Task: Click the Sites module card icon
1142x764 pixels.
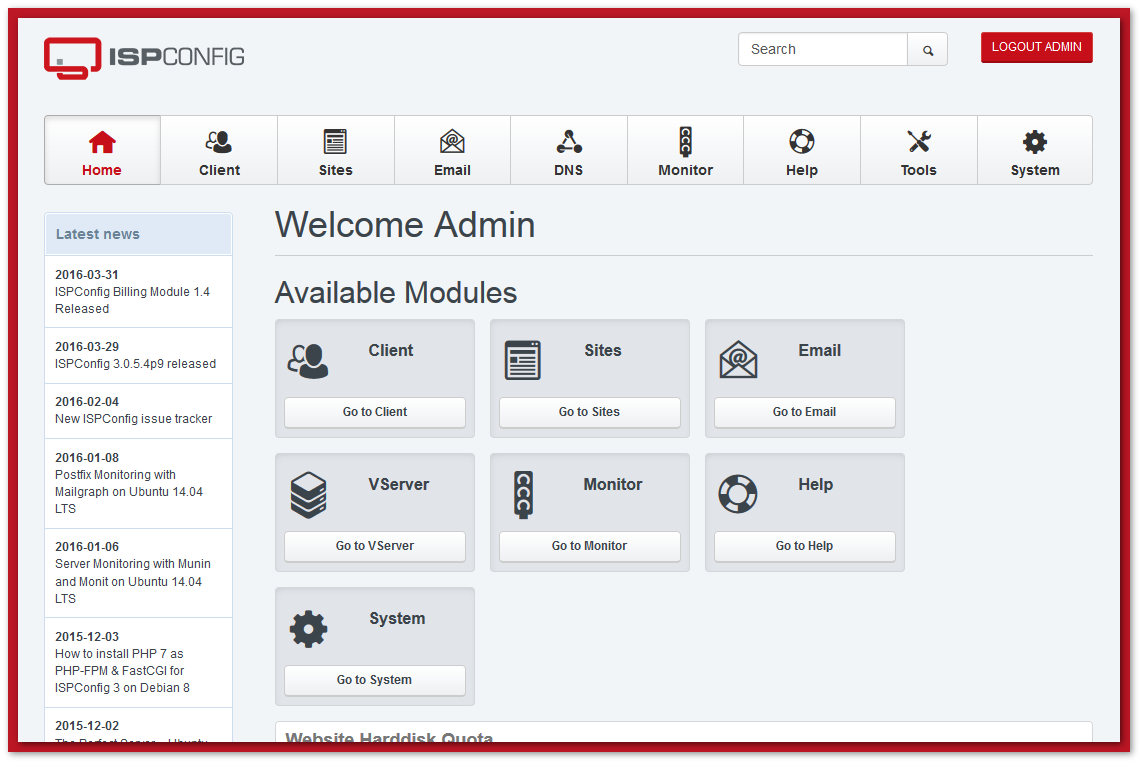Action: pyautogui.click(x=523, y=361)
